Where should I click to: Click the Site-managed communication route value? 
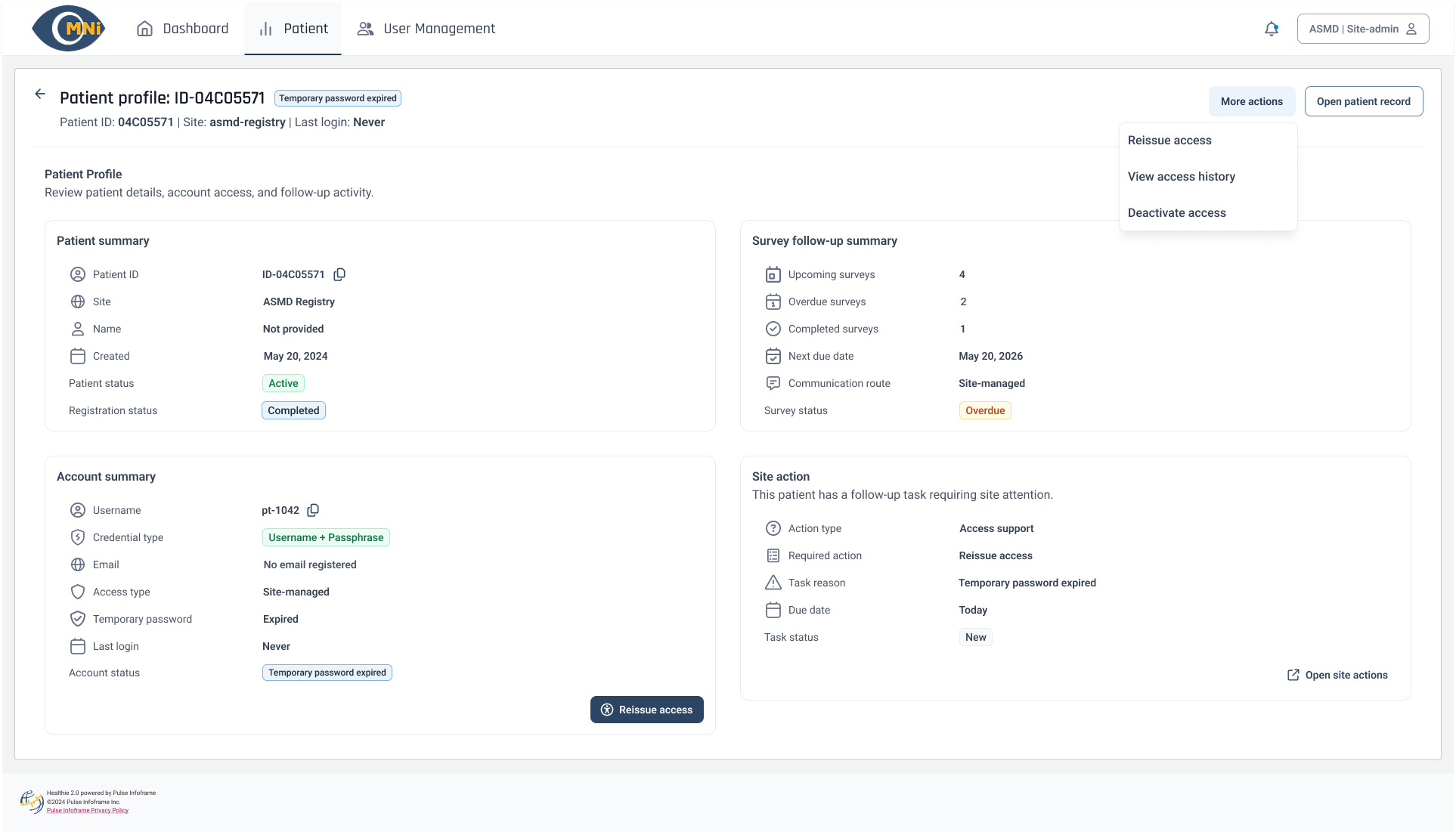coord(991,383)
